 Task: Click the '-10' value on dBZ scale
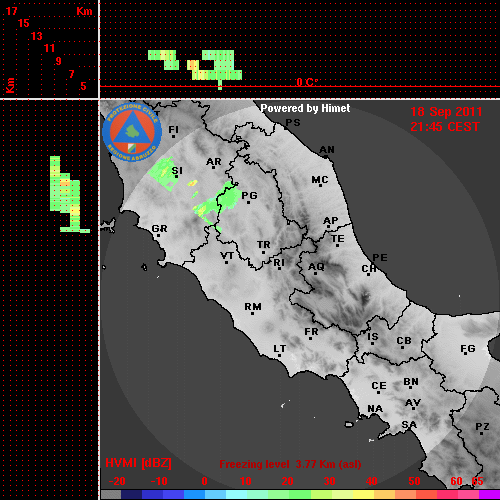coord(159,481)
